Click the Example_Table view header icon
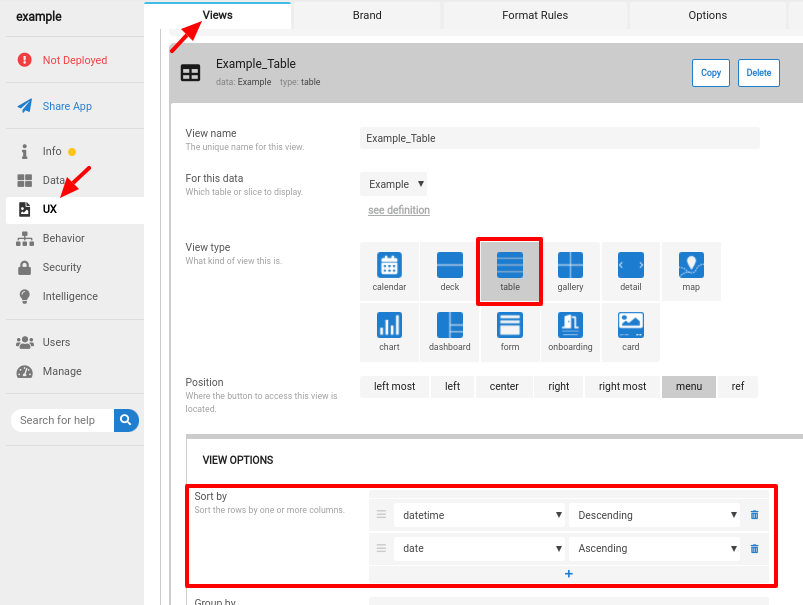Image resolution: width=803 pixels, height=605 pixels. point(191,73)
